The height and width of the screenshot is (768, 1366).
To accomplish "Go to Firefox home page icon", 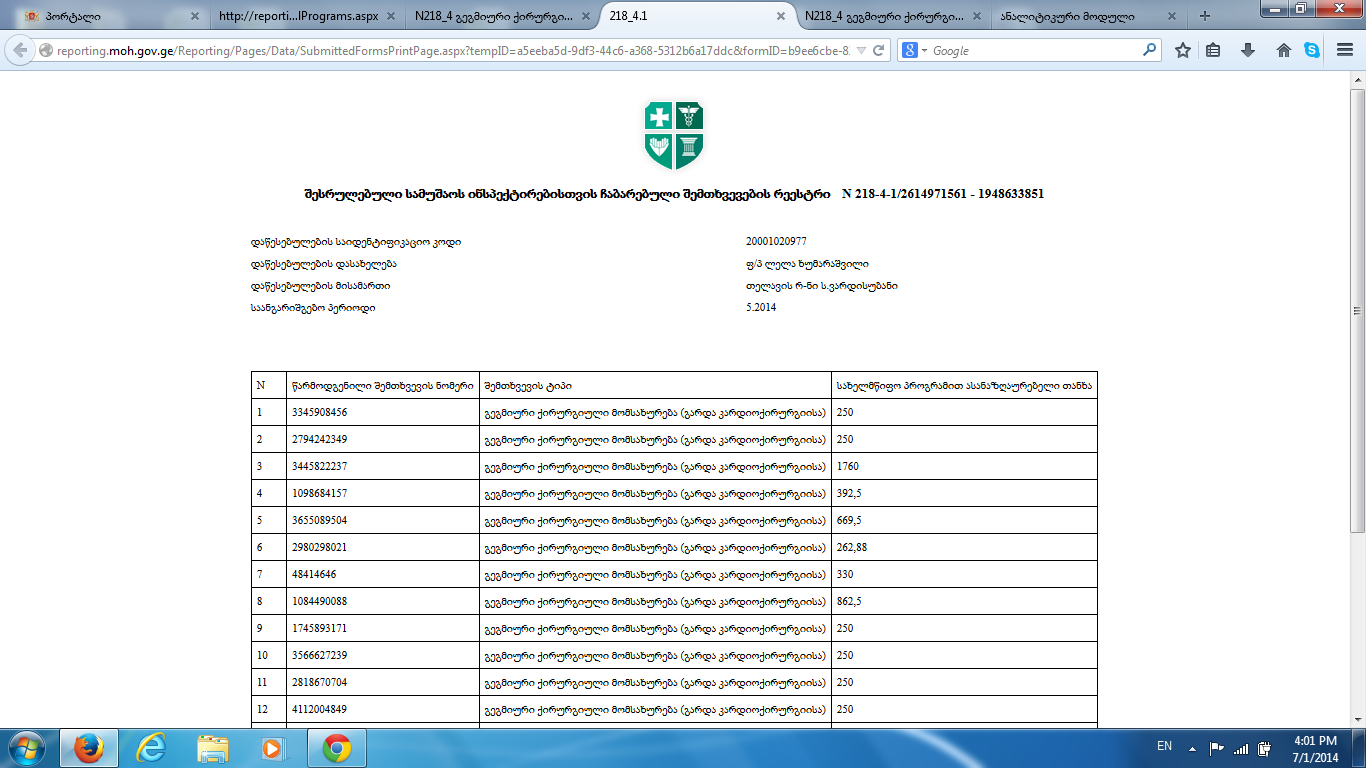I will 1283,50.
